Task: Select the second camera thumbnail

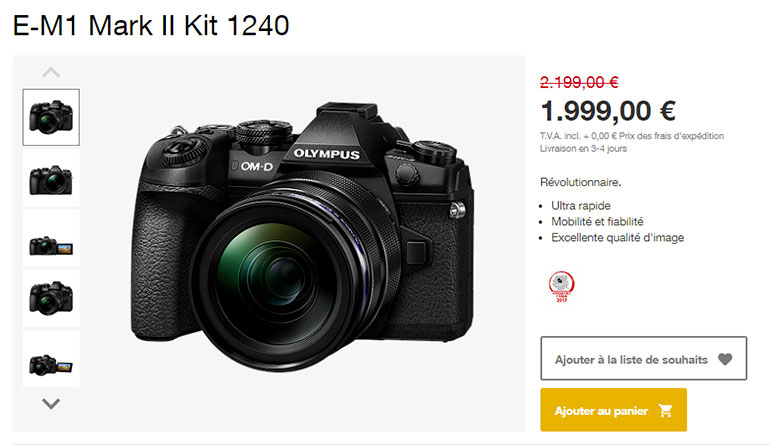Action: 51,179
